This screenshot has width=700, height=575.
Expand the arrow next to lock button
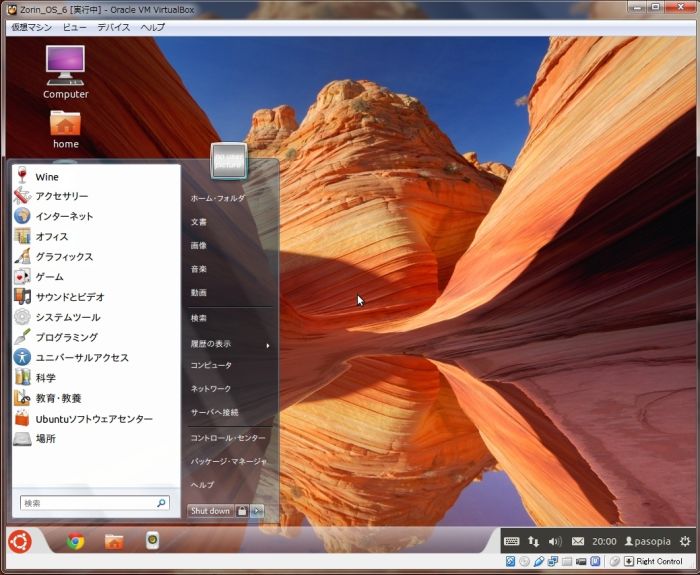[x=258, y=511]
